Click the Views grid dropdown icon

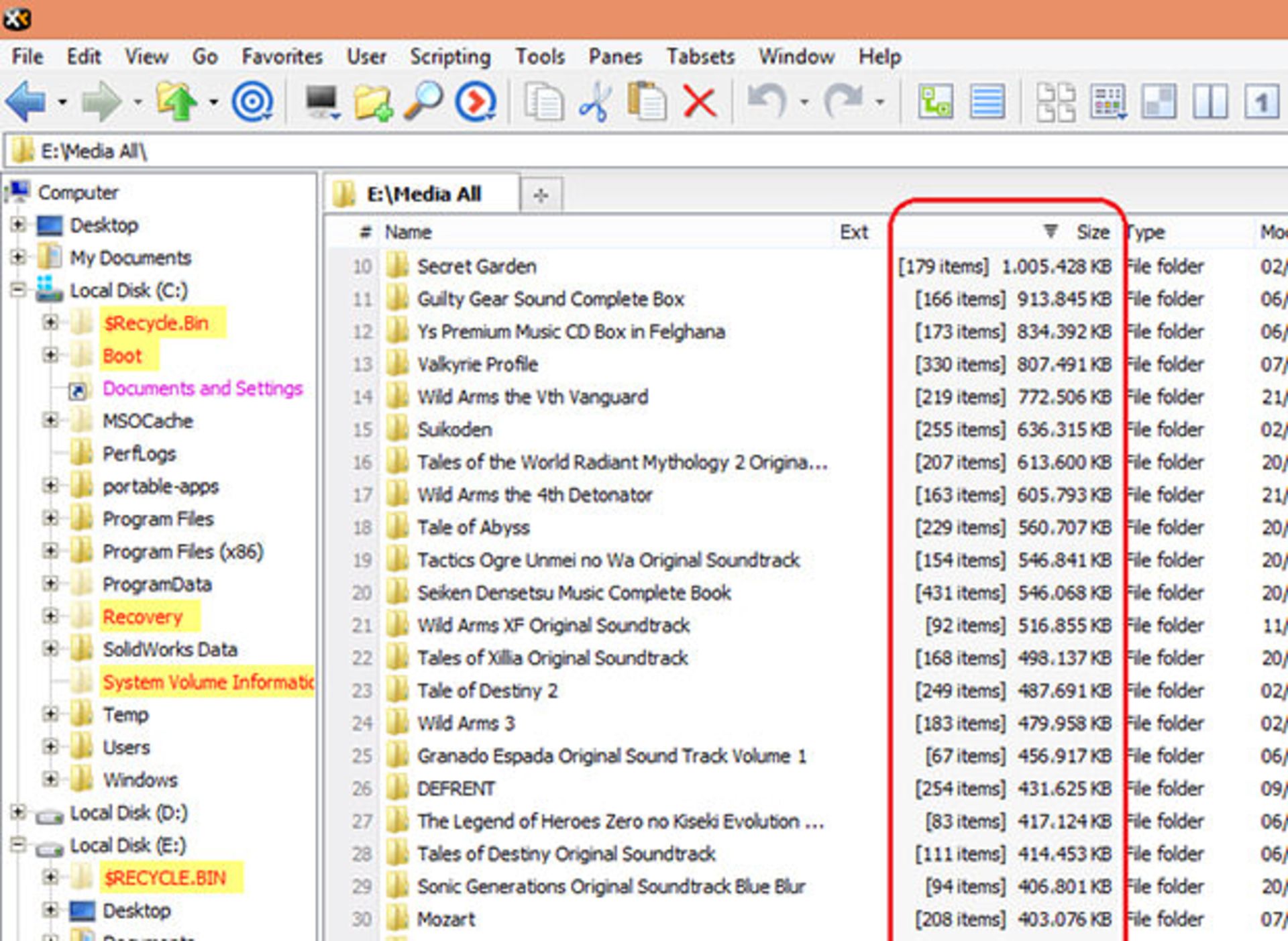pos(1108,102)
